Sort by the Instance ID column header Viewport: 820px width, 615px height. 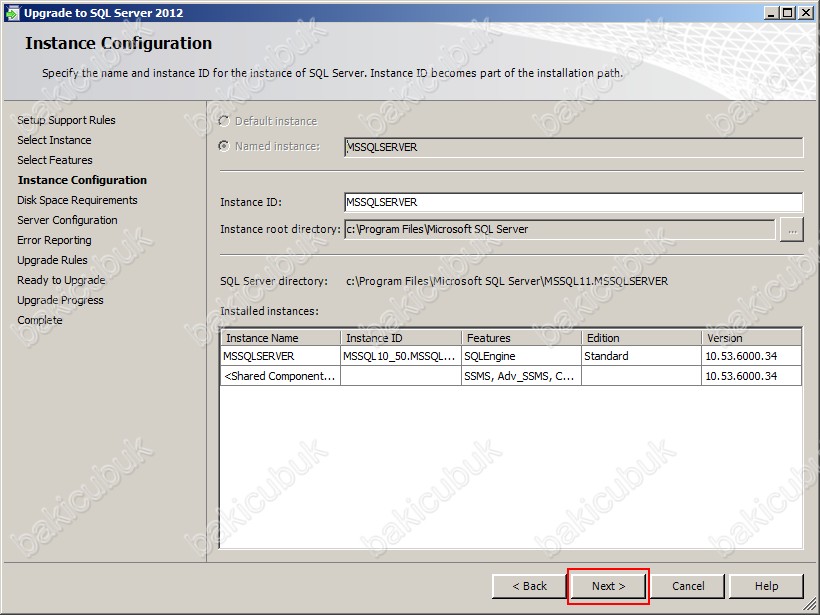point(401,338)
